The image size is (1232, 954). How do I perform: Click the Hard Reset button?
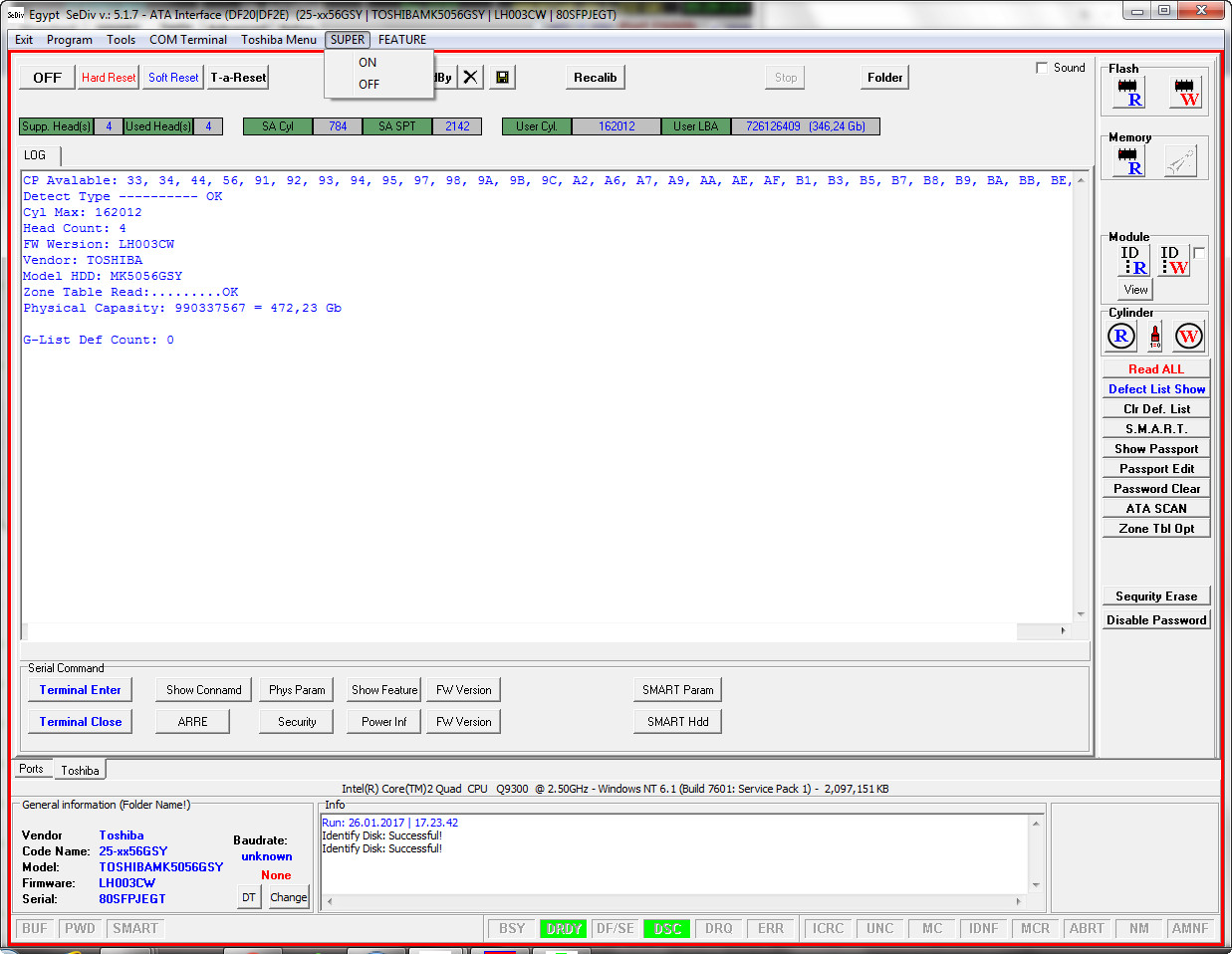[109, 78]
